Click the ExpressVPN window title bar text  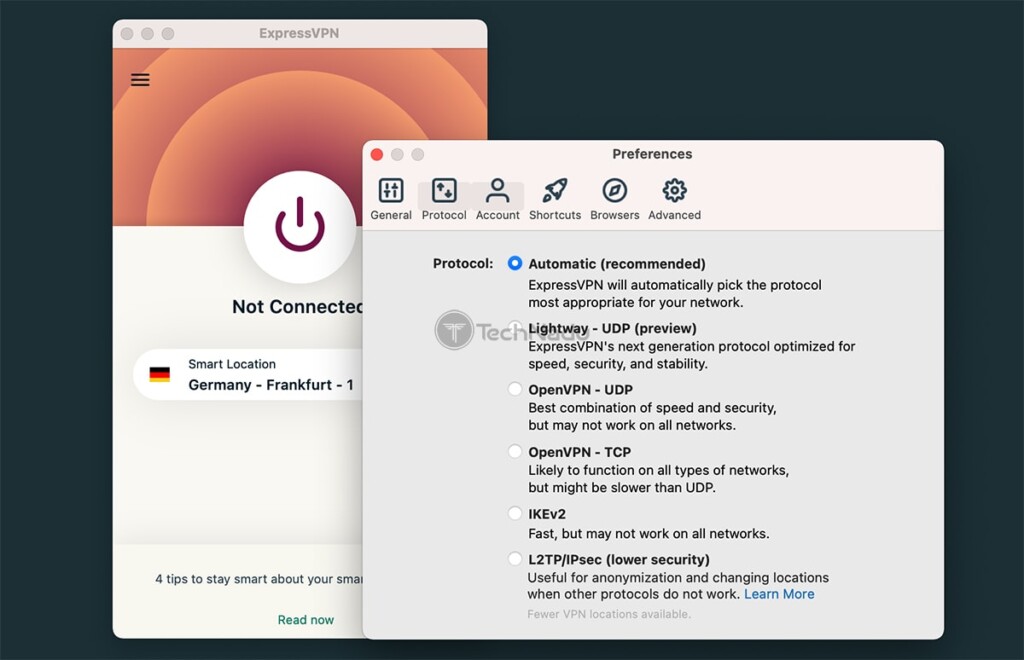click(x=299, y=33)
